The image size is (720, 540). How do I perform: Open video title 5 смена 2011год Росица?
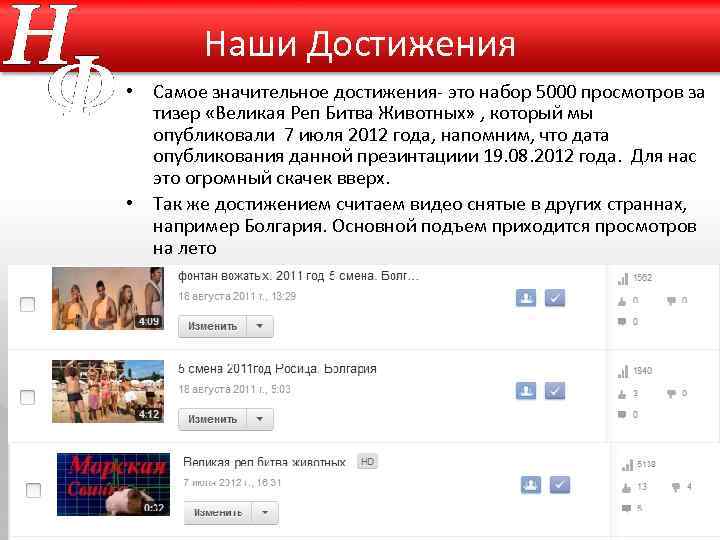coord(277,369)
